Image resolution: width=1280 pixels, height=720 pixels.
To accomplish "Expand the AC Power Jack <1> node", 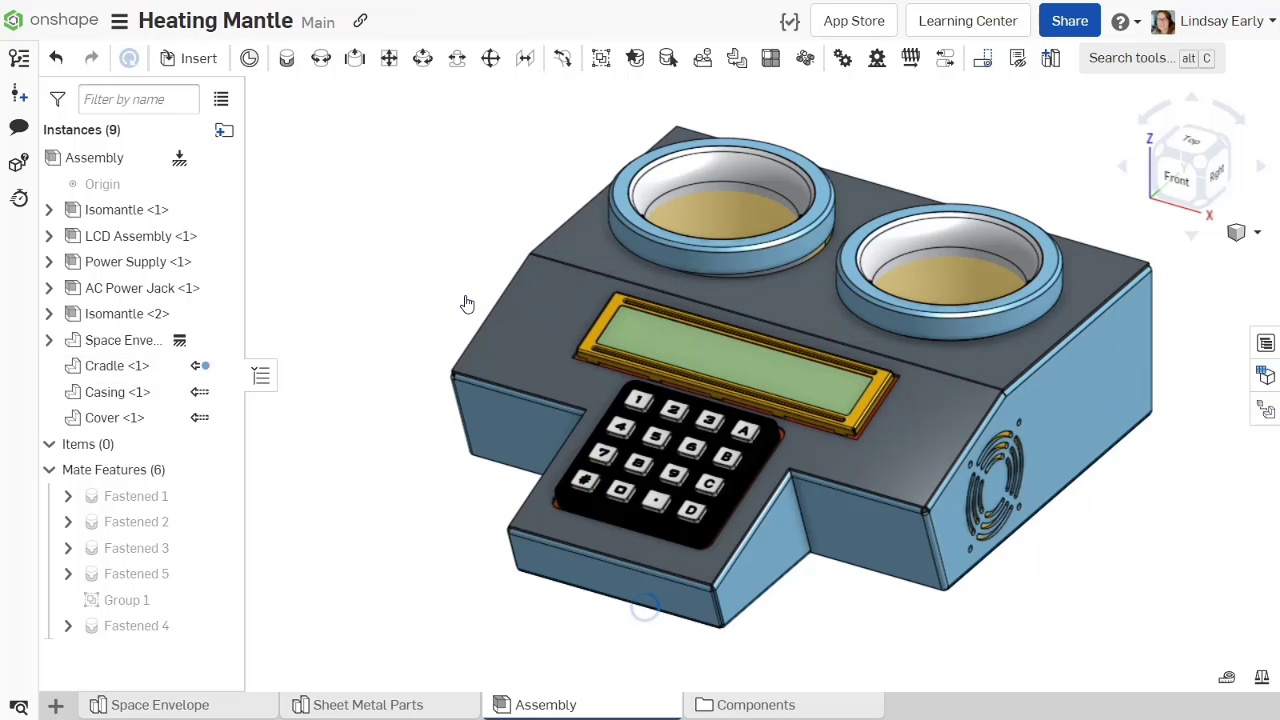I will 49,288.
